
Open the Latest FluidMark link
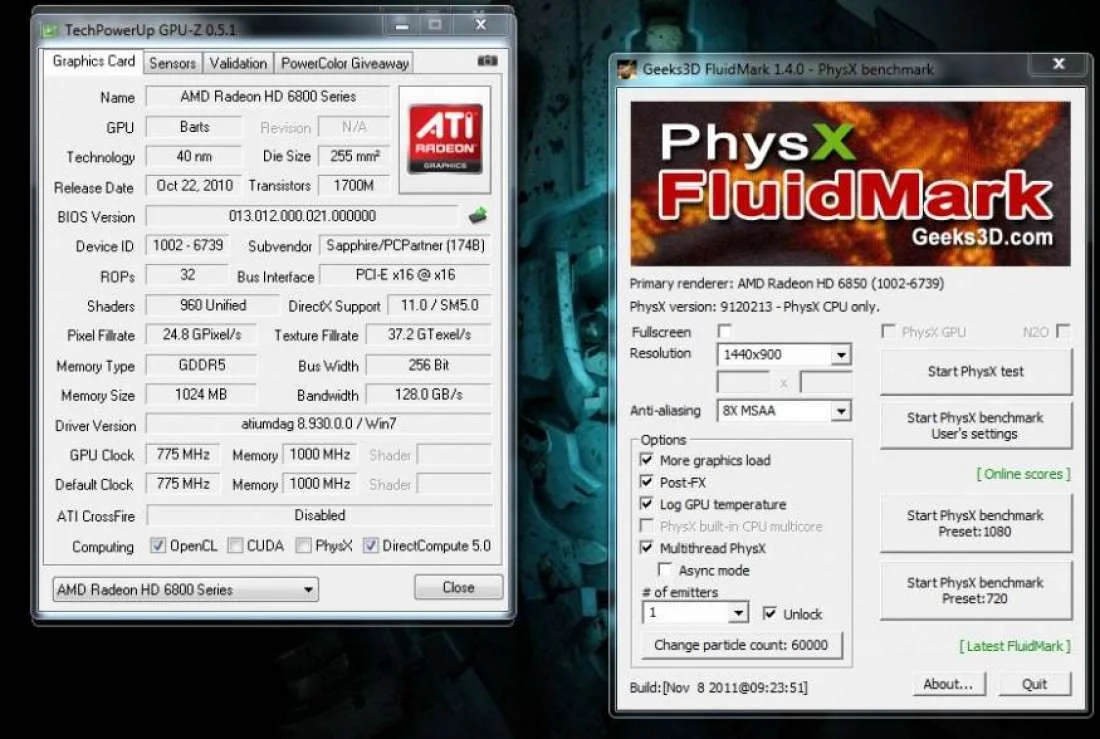point(1015,646)
